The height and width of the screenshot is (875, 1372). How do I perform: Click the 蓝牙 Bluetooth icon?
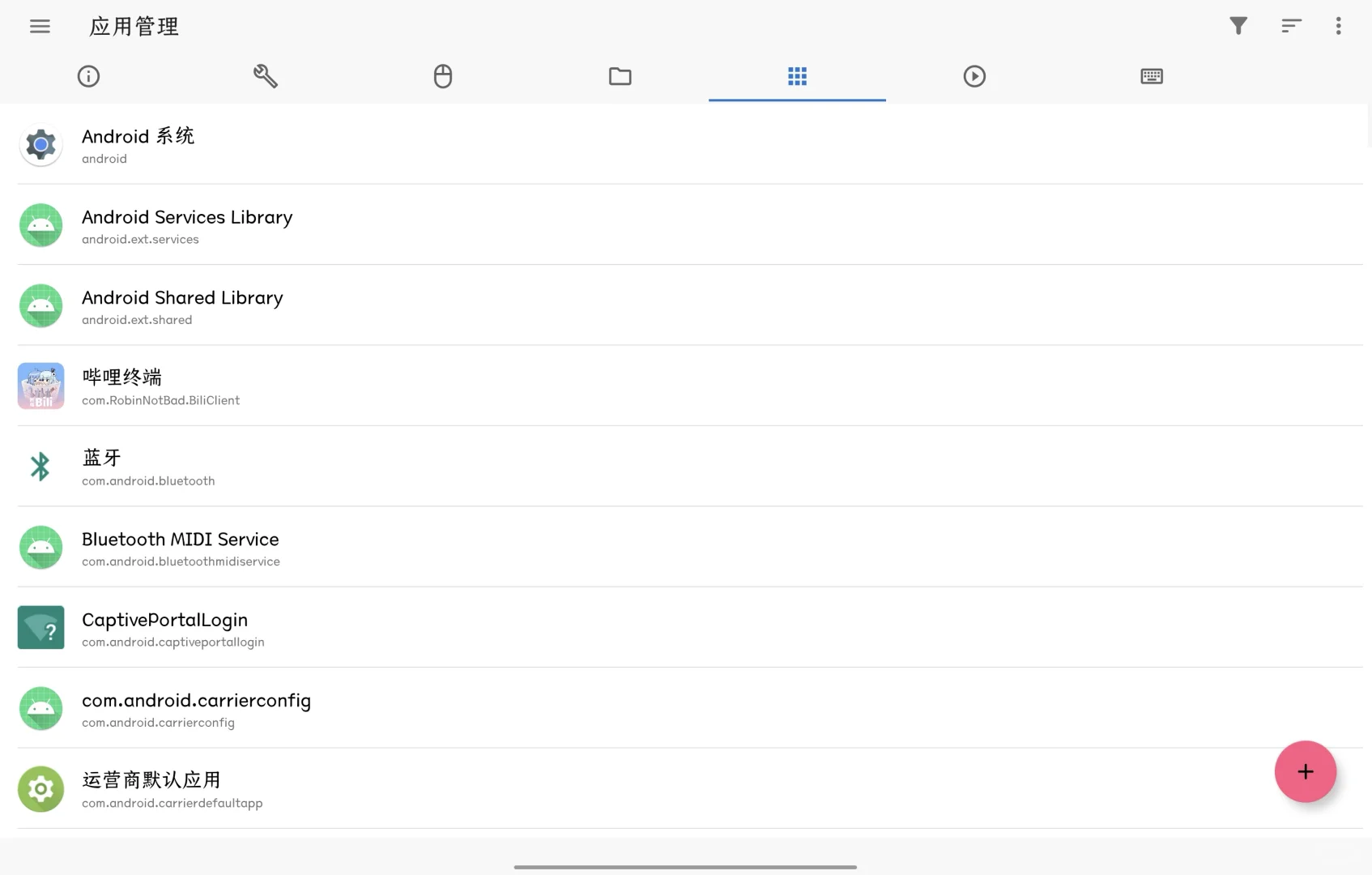click(40, 467)
